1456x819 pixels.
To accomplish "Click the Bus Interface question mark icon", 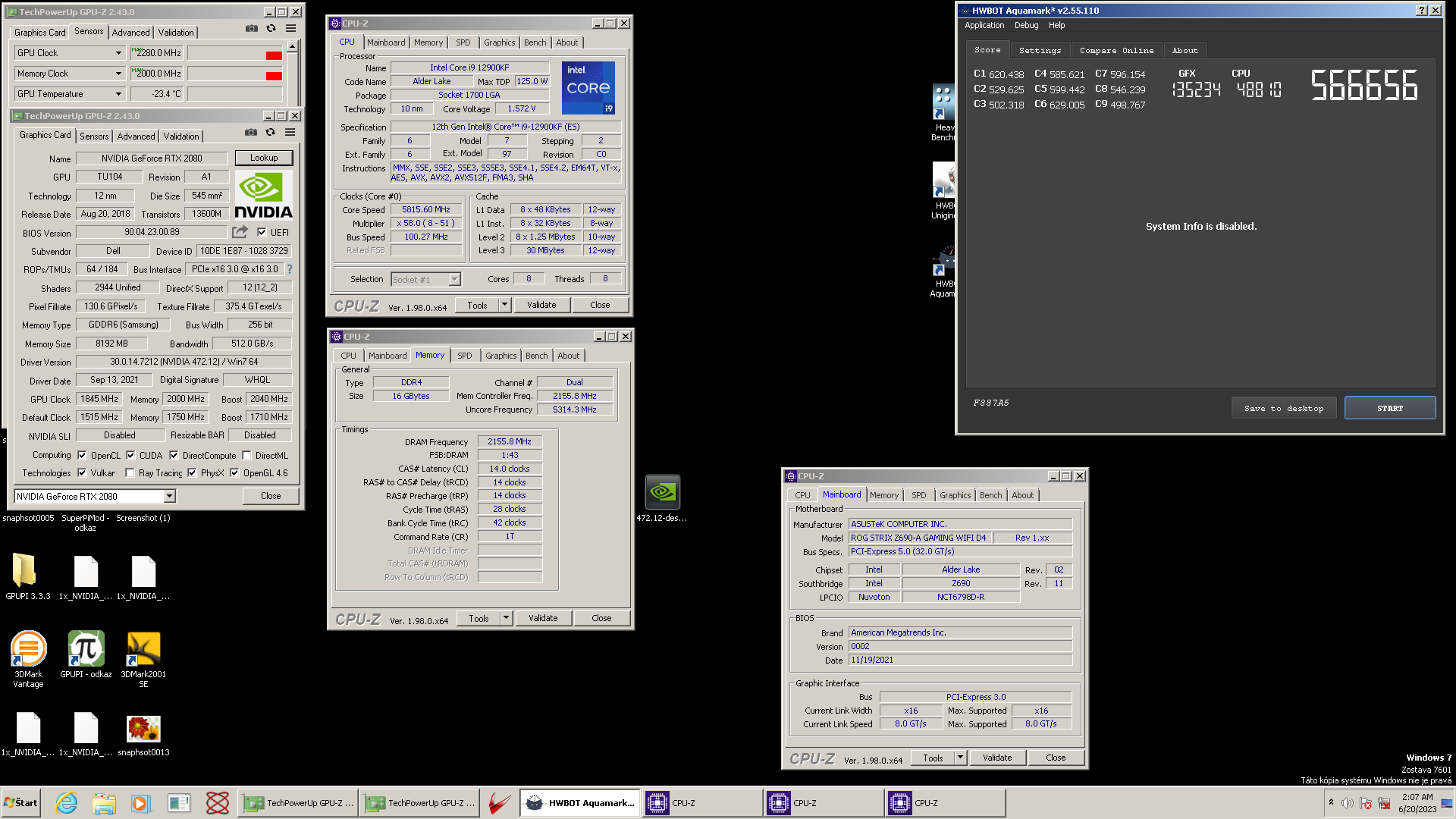I will (289, 269).
